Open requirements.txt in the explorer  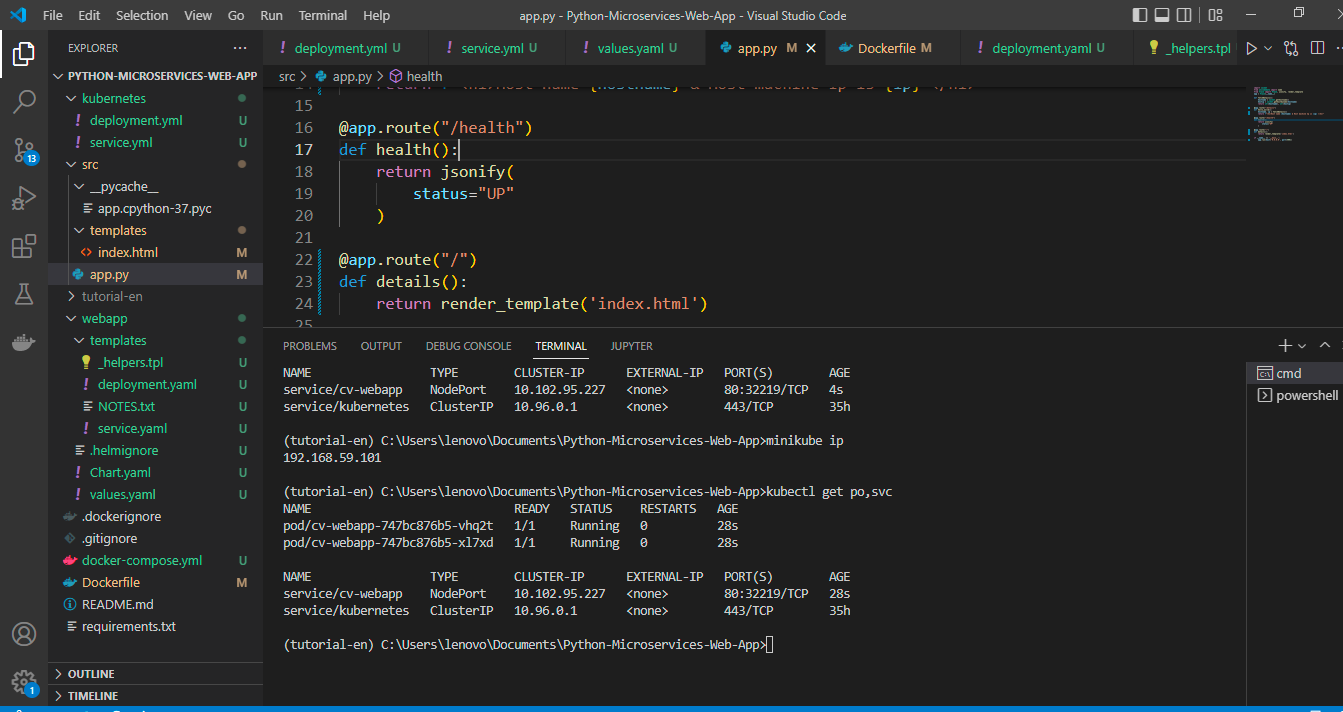coord(155,626)
